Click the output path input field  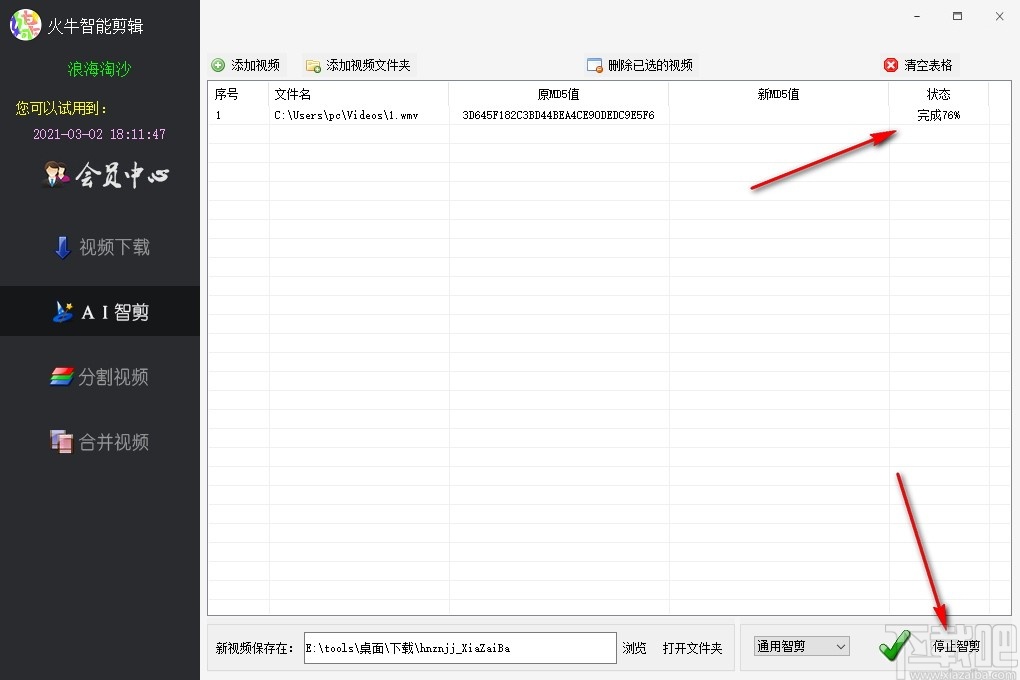[x=458, y=647]
